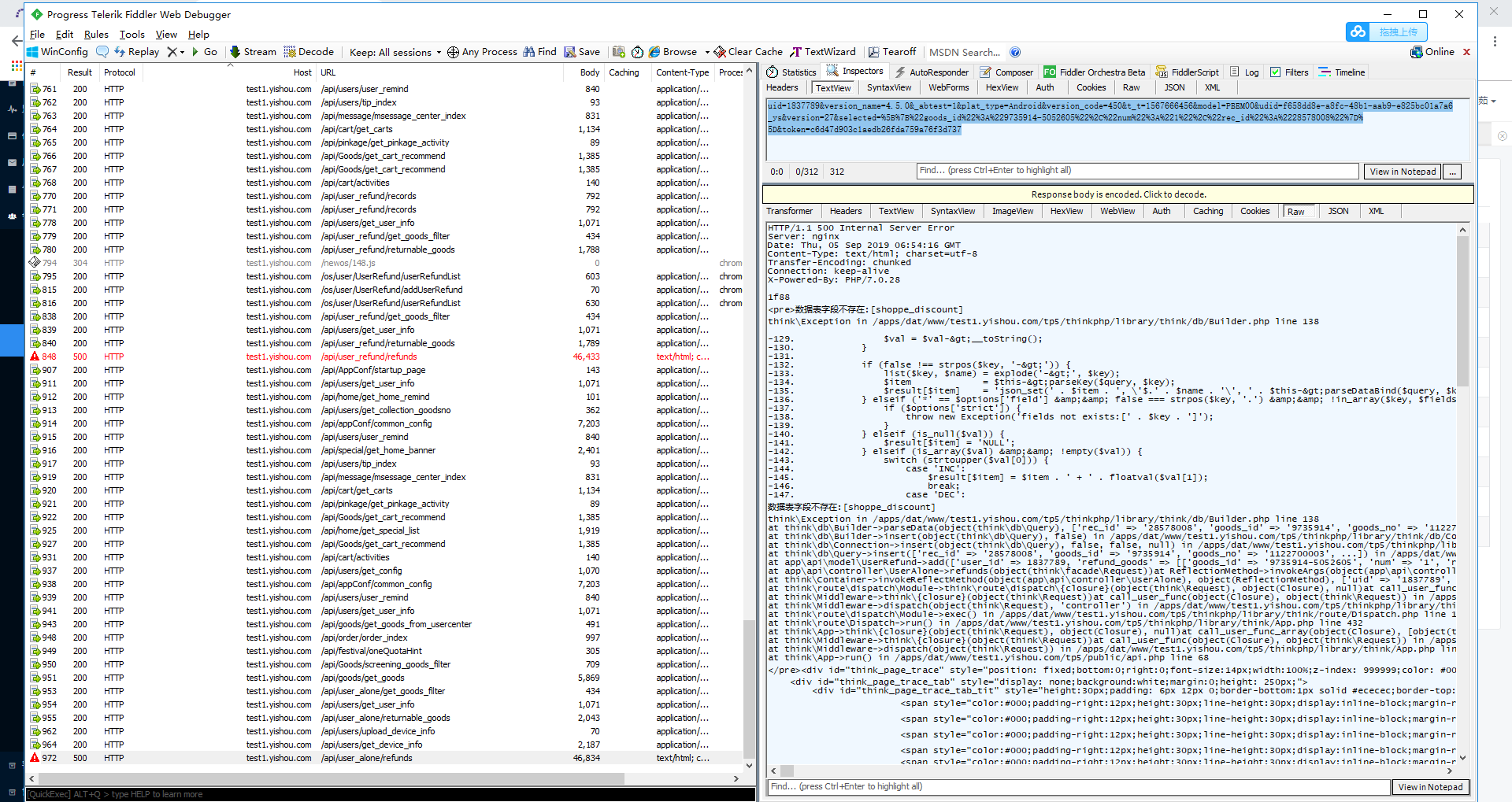This screenshot has width=1512, height=802.
Task: Open the Help menu
Action: click(198, 34)
